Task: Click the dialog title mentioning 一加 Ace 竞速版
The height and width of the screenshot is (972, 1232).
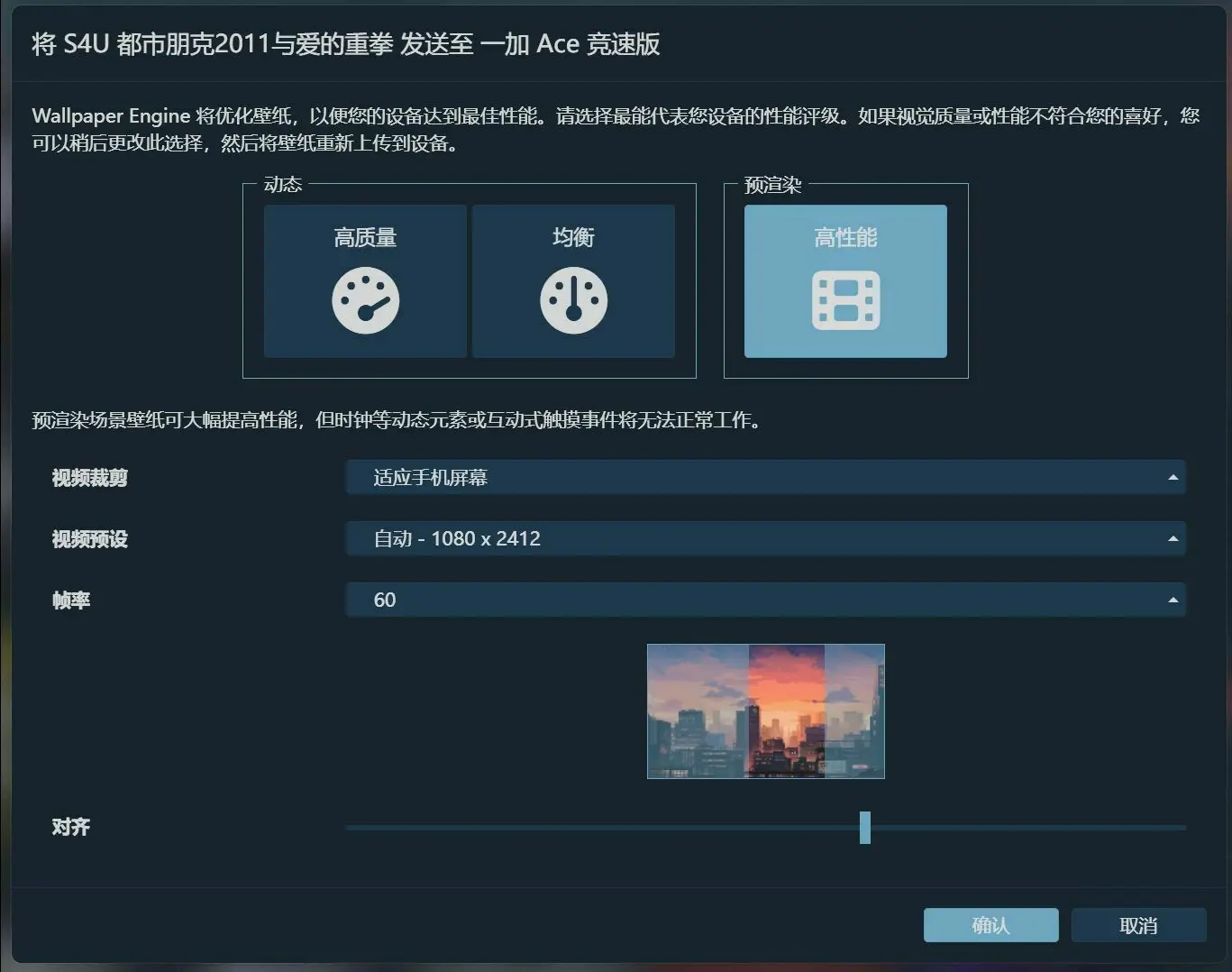Action: (346, 43)
